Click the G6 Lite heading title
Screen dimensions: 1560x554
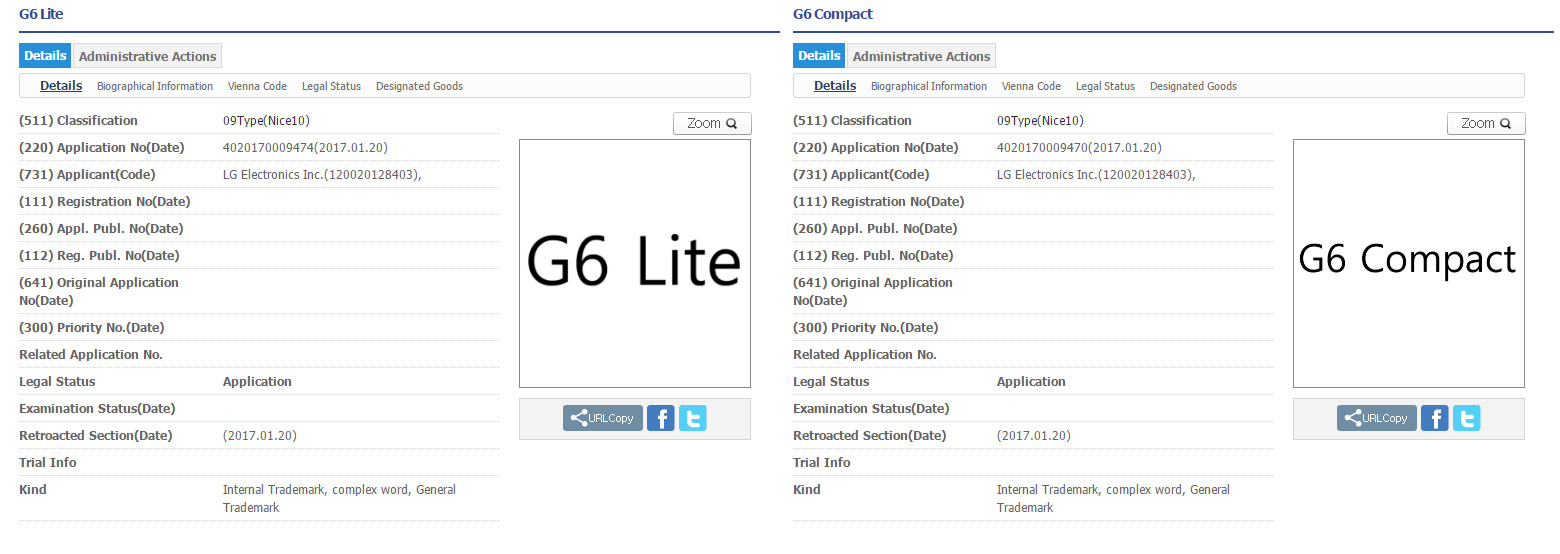[x=42, y=14]
